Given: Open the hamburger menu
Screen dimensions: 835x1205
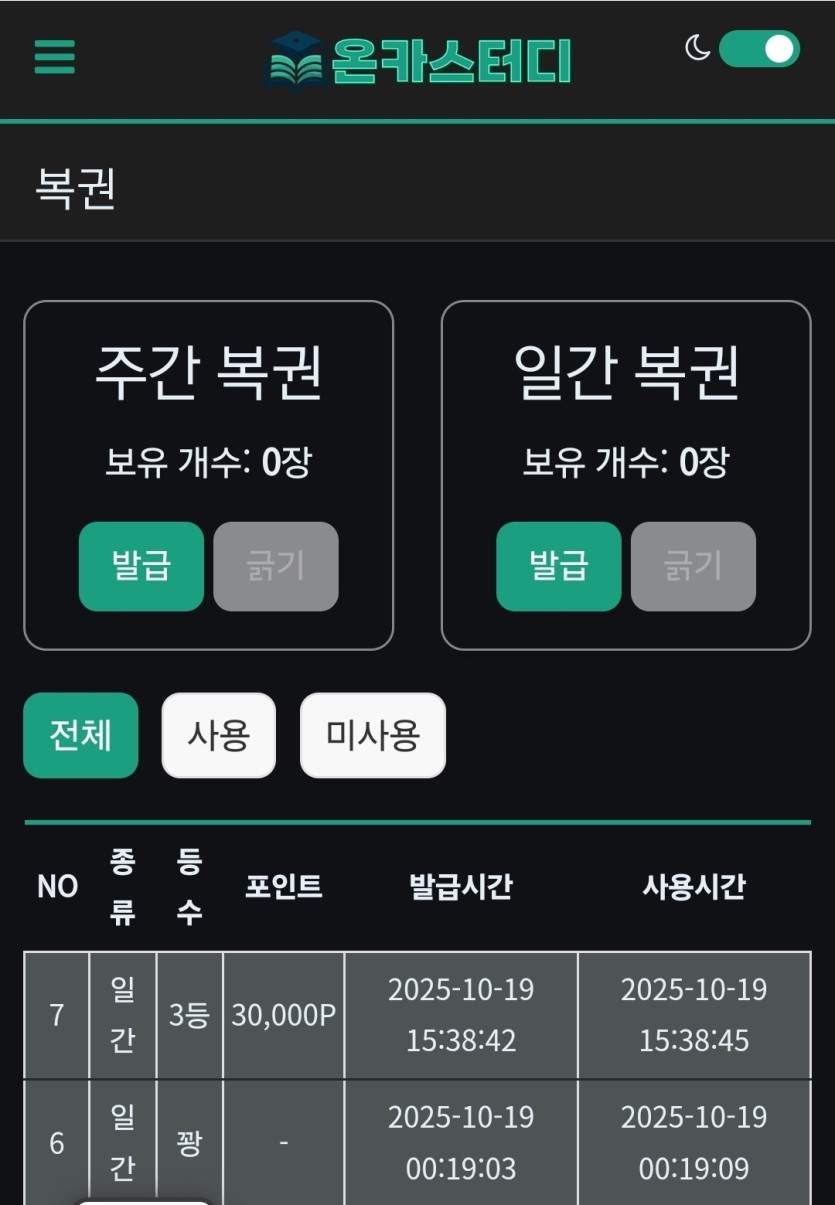Looking at the screenshot, I should coord(55,56).
